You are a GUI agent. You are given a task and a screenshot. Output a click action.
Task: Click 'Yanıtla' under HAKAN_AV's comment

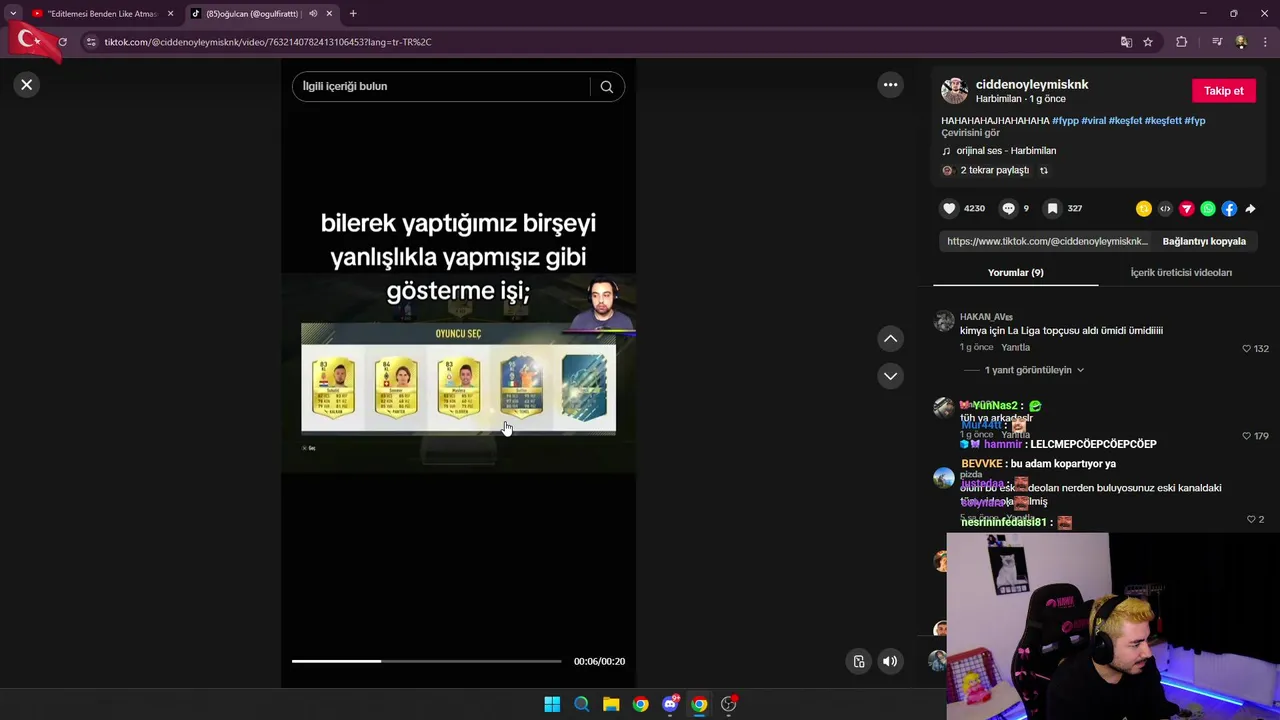1016,348
